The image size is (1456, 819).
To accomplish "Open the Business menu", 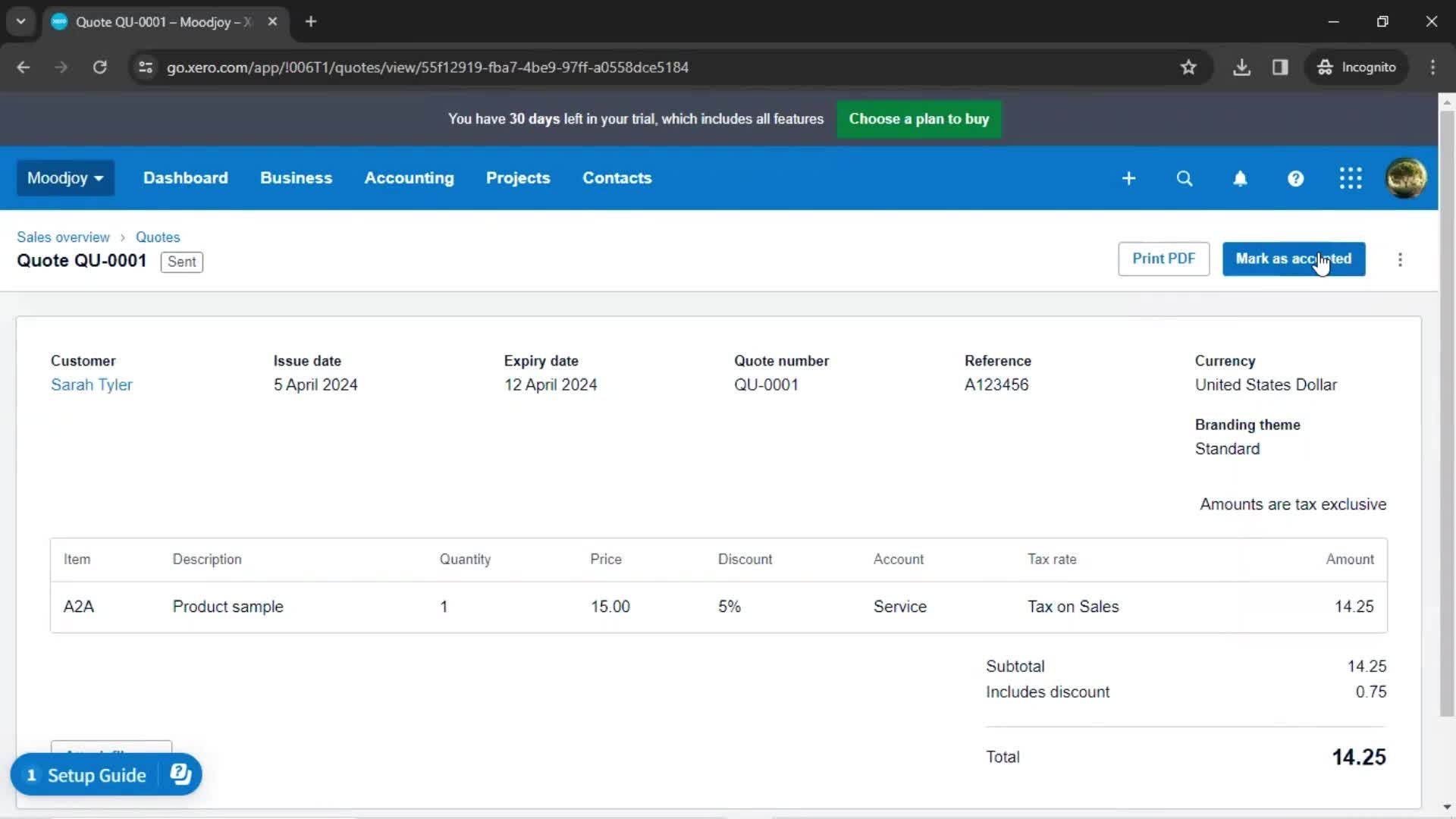I will (x=296, y=178).
